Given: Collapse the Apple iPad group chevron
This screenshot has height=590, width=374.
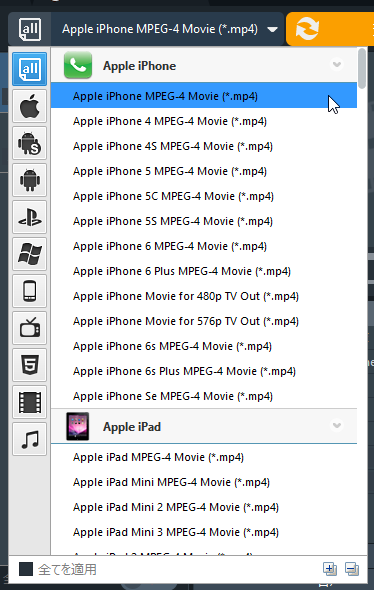Looking at the screenshot, I should click(x=337, y=425).
